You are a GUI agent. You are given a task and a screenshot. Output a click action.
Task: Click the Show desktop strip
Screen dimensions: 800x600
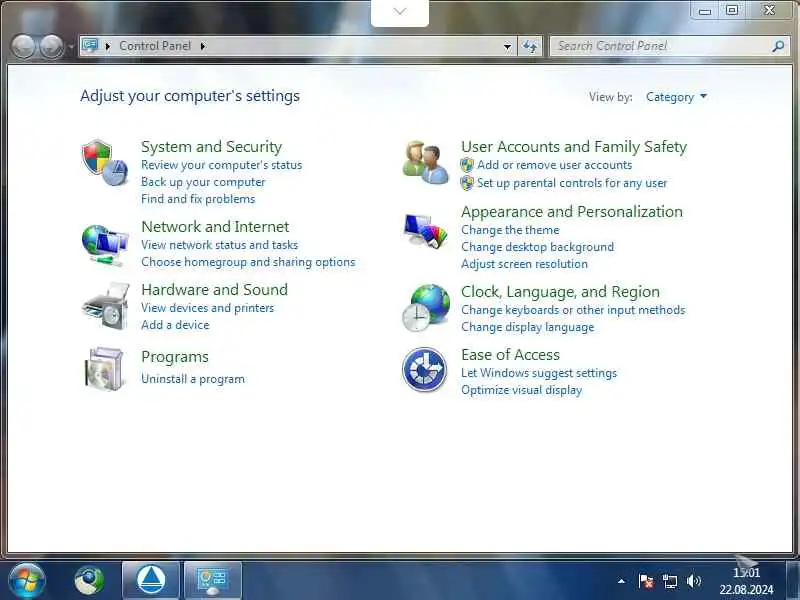click(x=793, y=580)
